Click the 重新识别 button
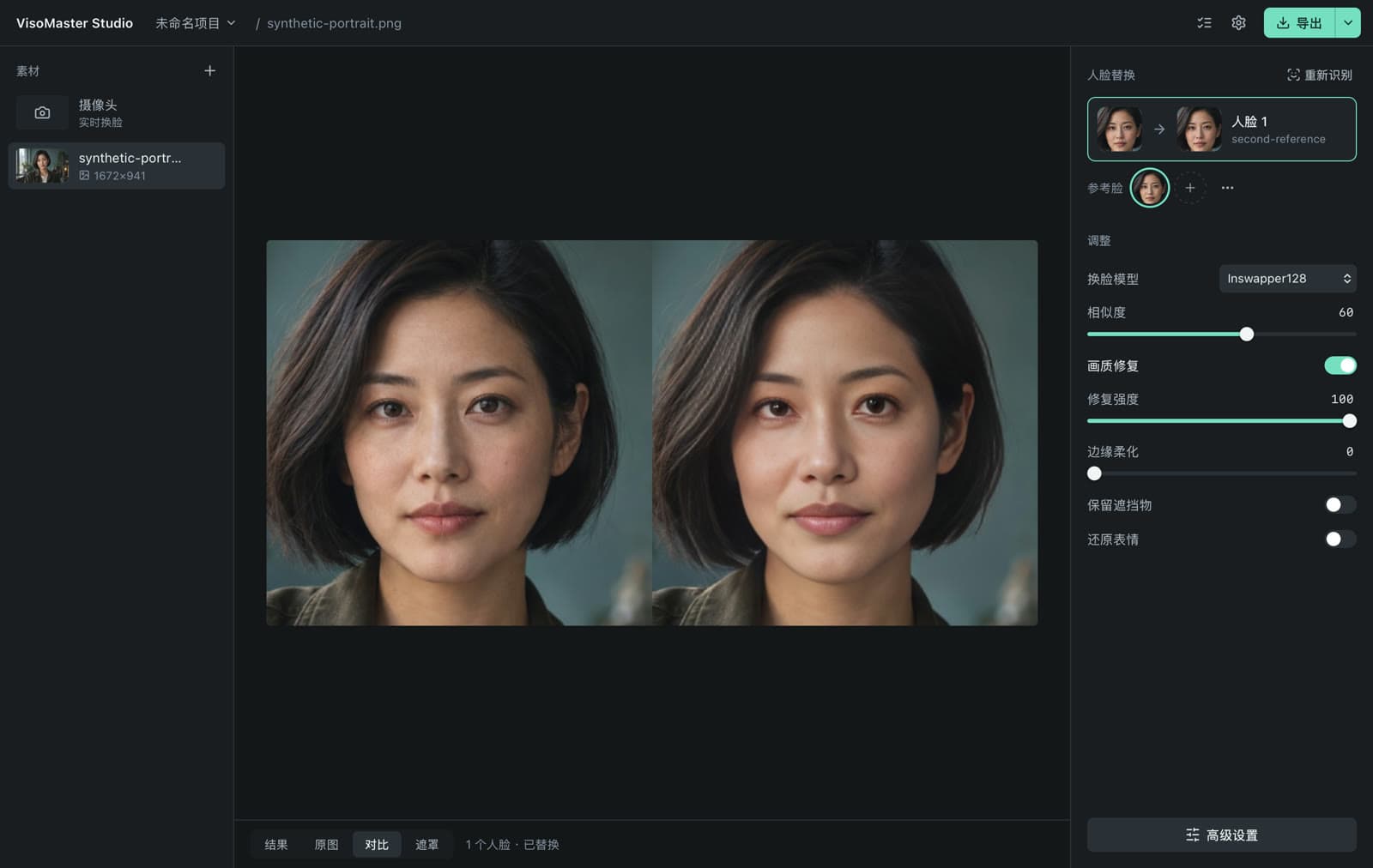Image resolution: width=1373 pixels, height=868 pixels. [1320, 75]
